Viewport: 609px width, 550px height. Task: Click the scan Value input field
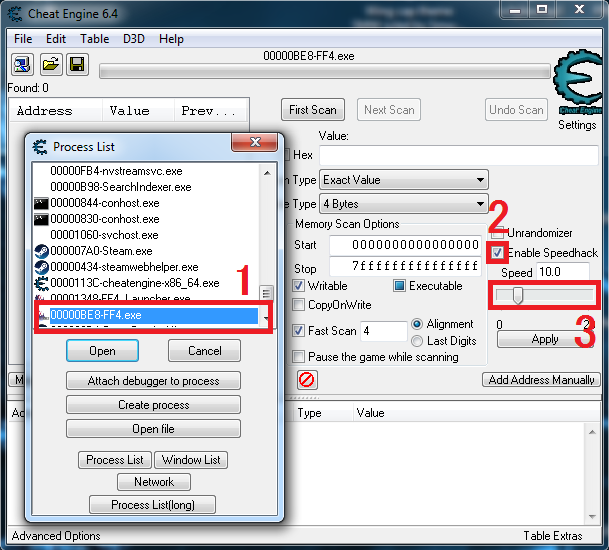pyautogui.click(x=459, y=155)
